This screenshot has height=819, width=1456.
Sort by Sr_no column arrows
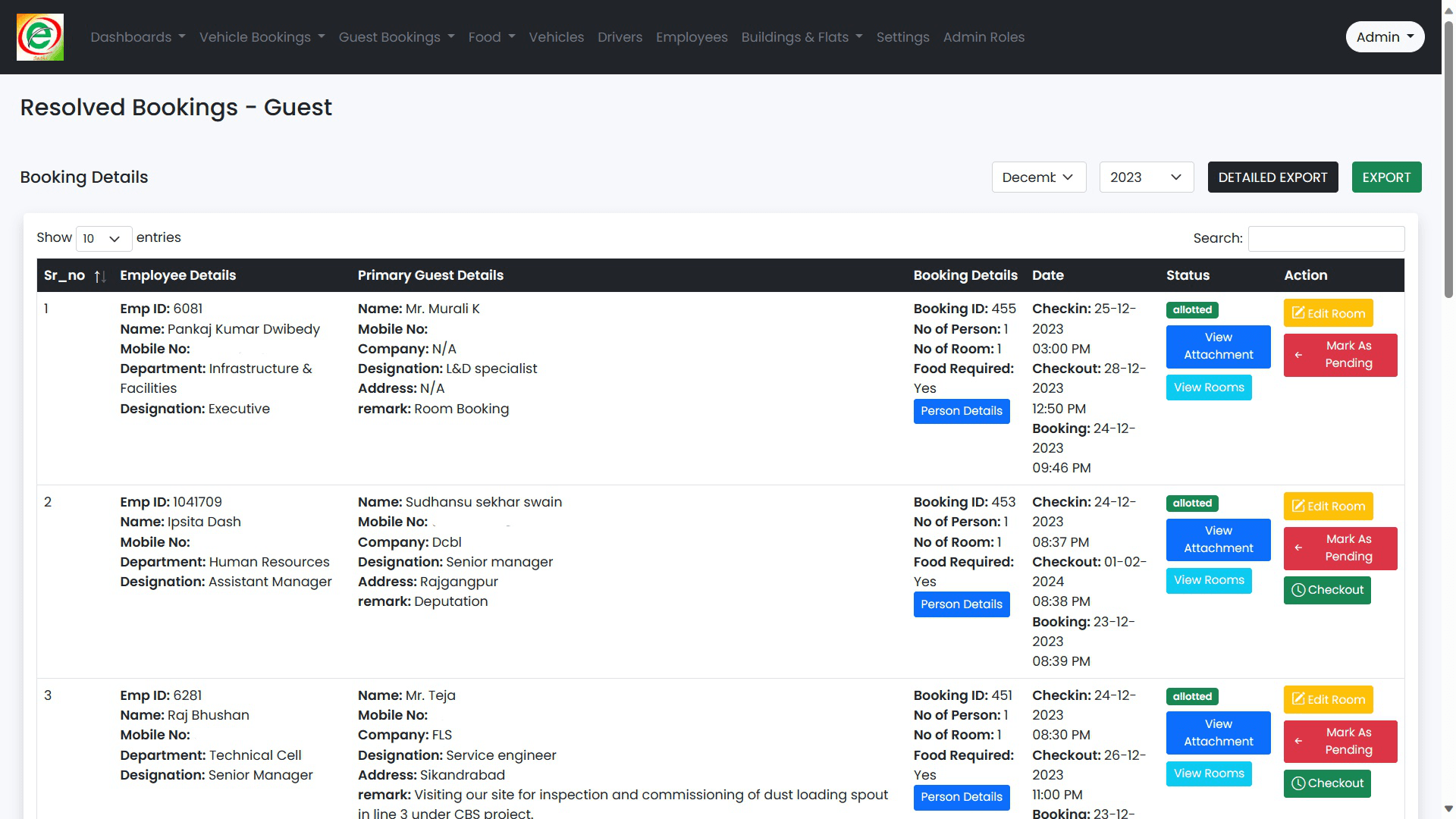click(99, 276)
